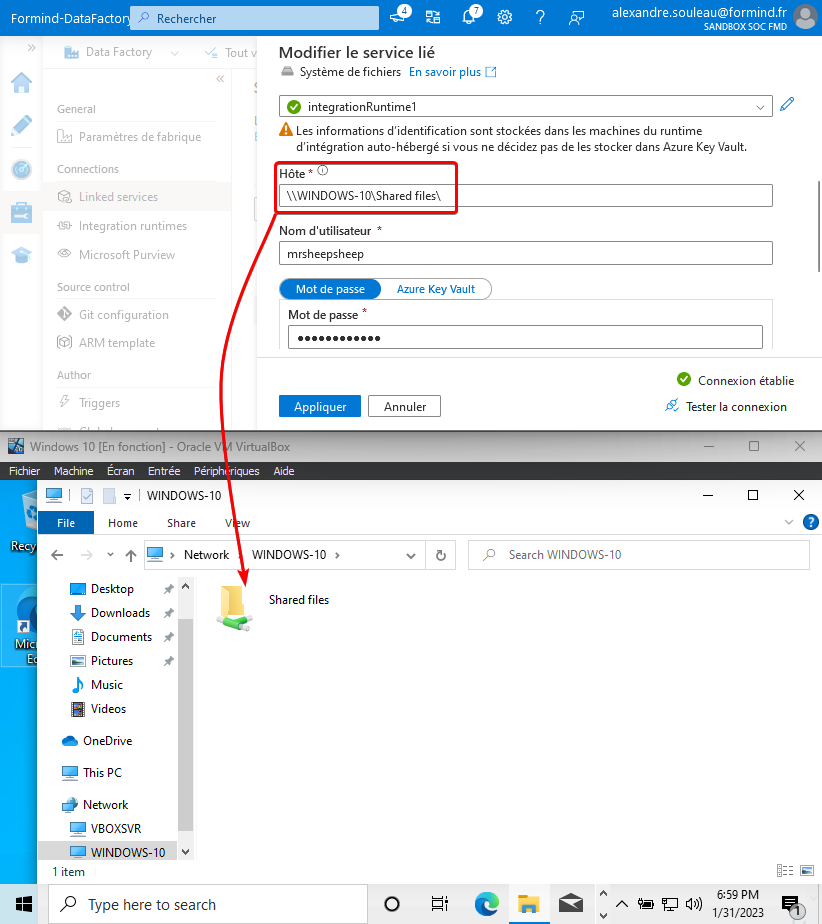Image resolution: width=822 pixels, height=924 pixels.
Task: Edit integration runtime with pencil icon
Action: click(787, 105)
